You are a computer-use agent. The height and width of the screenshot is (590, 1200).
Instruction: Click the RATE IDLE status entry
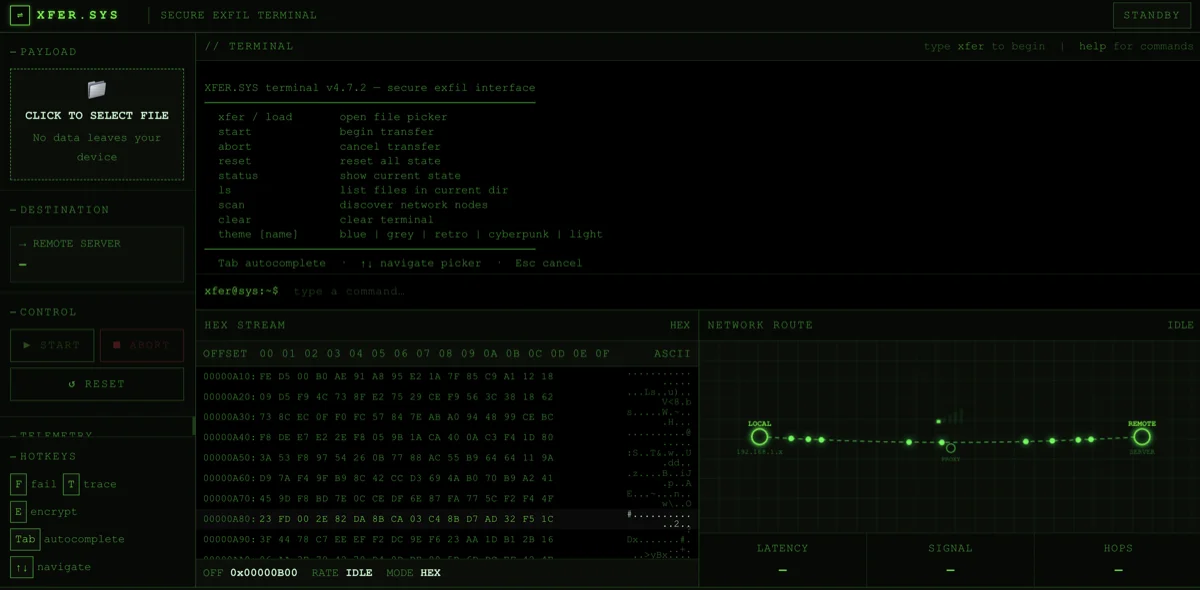(x=342, y=573)
